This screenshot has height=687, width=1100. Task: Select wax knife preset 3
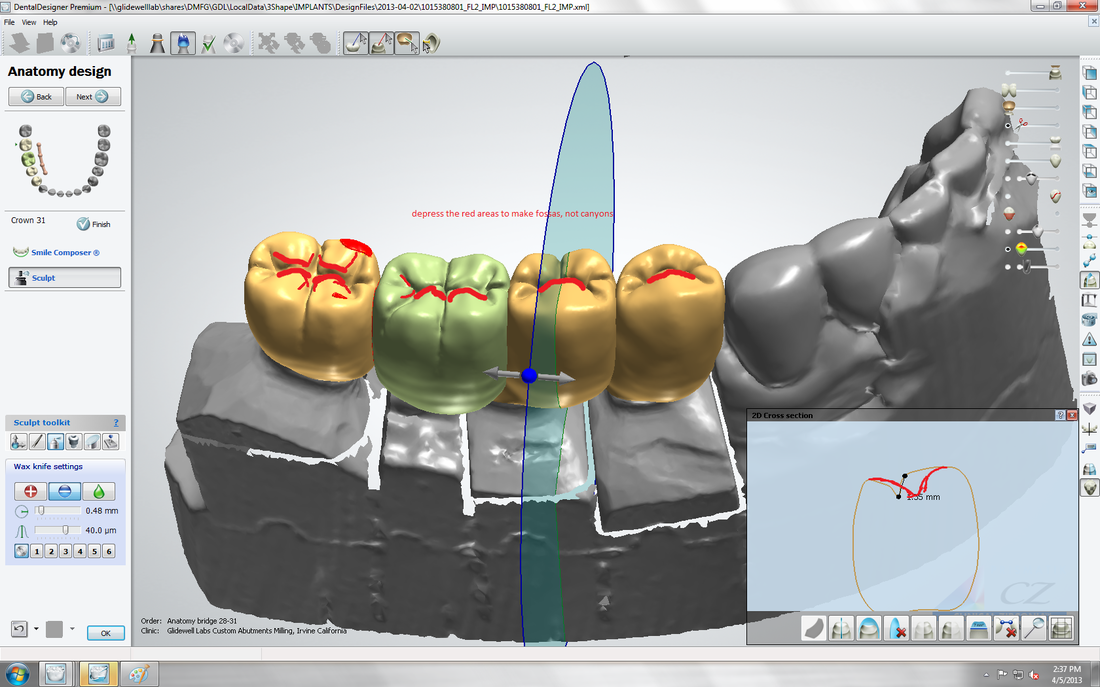[x=64, y=551]
